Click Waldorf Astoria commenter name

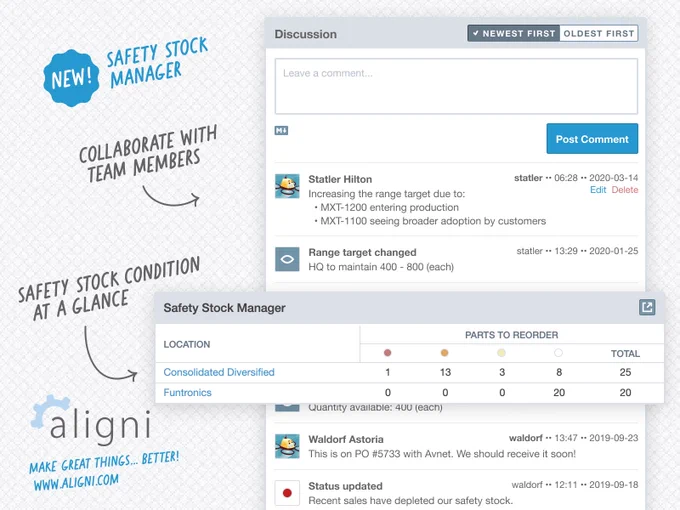pyautogui.click(x=346, y=439)
